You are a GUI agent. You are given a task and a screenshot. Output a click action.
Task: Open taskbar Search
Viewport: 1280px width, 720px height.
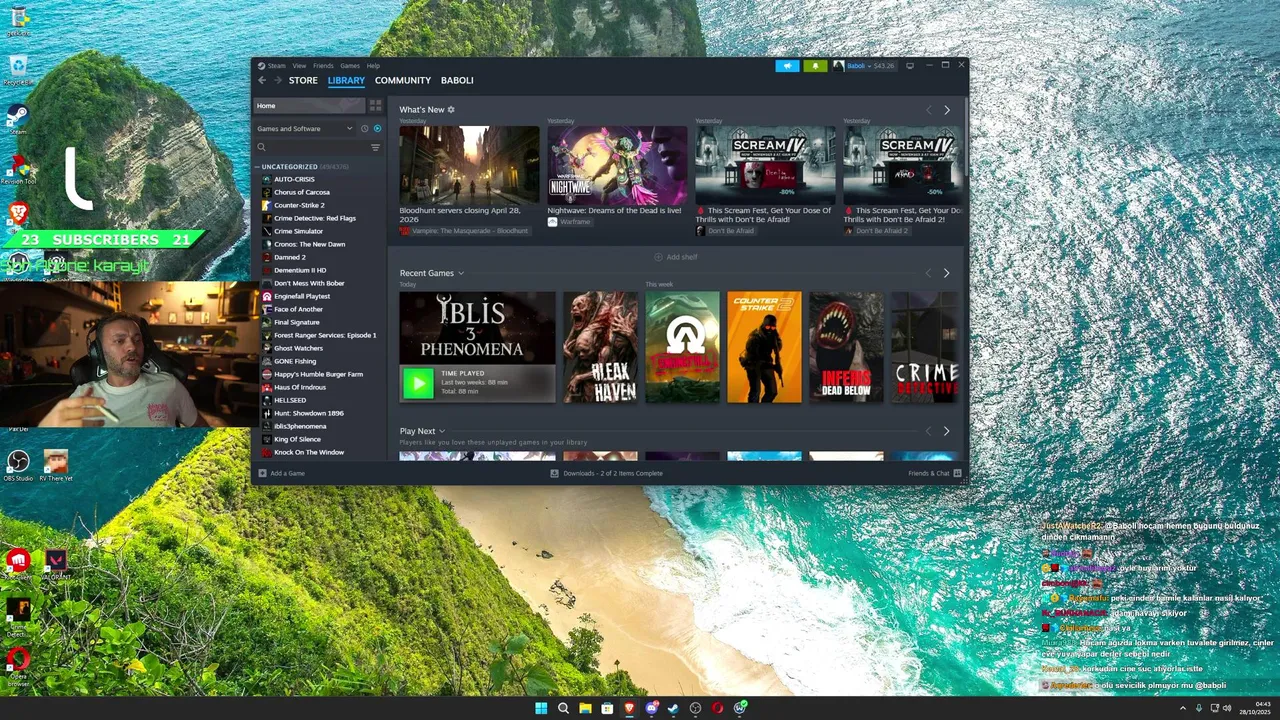563,708
